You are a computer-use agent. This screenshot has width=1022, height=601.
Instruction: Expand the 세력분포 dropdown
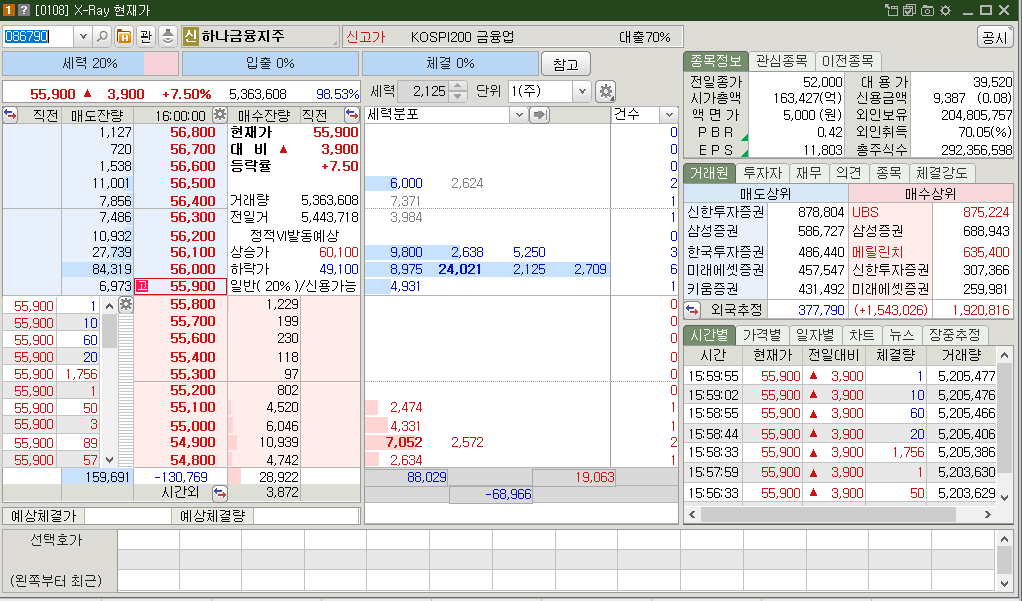518,115
